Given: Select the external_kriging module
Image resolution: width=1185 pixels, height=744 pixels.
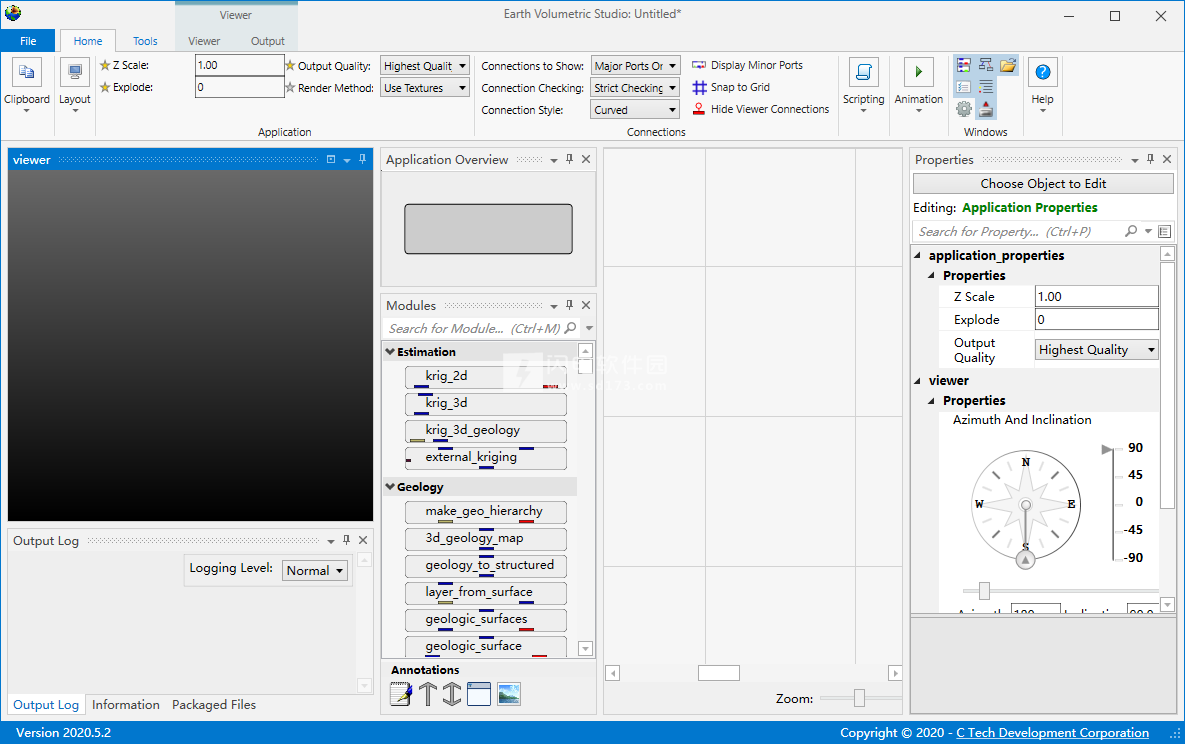Looking at the screenshot, I should point(486,458).
